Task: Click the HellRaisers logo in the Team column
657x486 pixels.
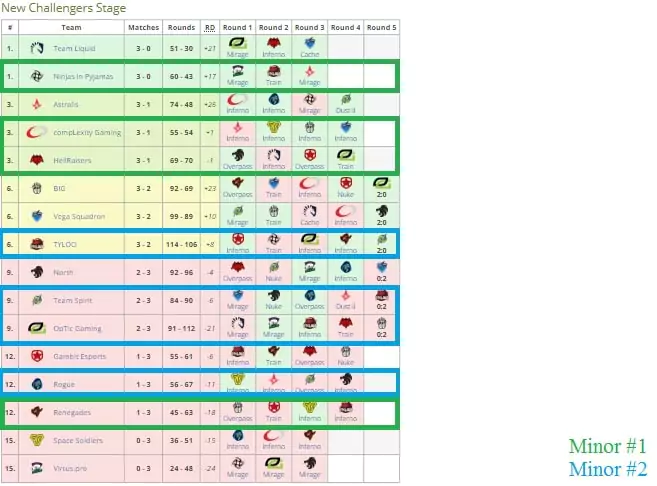Action: 37,160
